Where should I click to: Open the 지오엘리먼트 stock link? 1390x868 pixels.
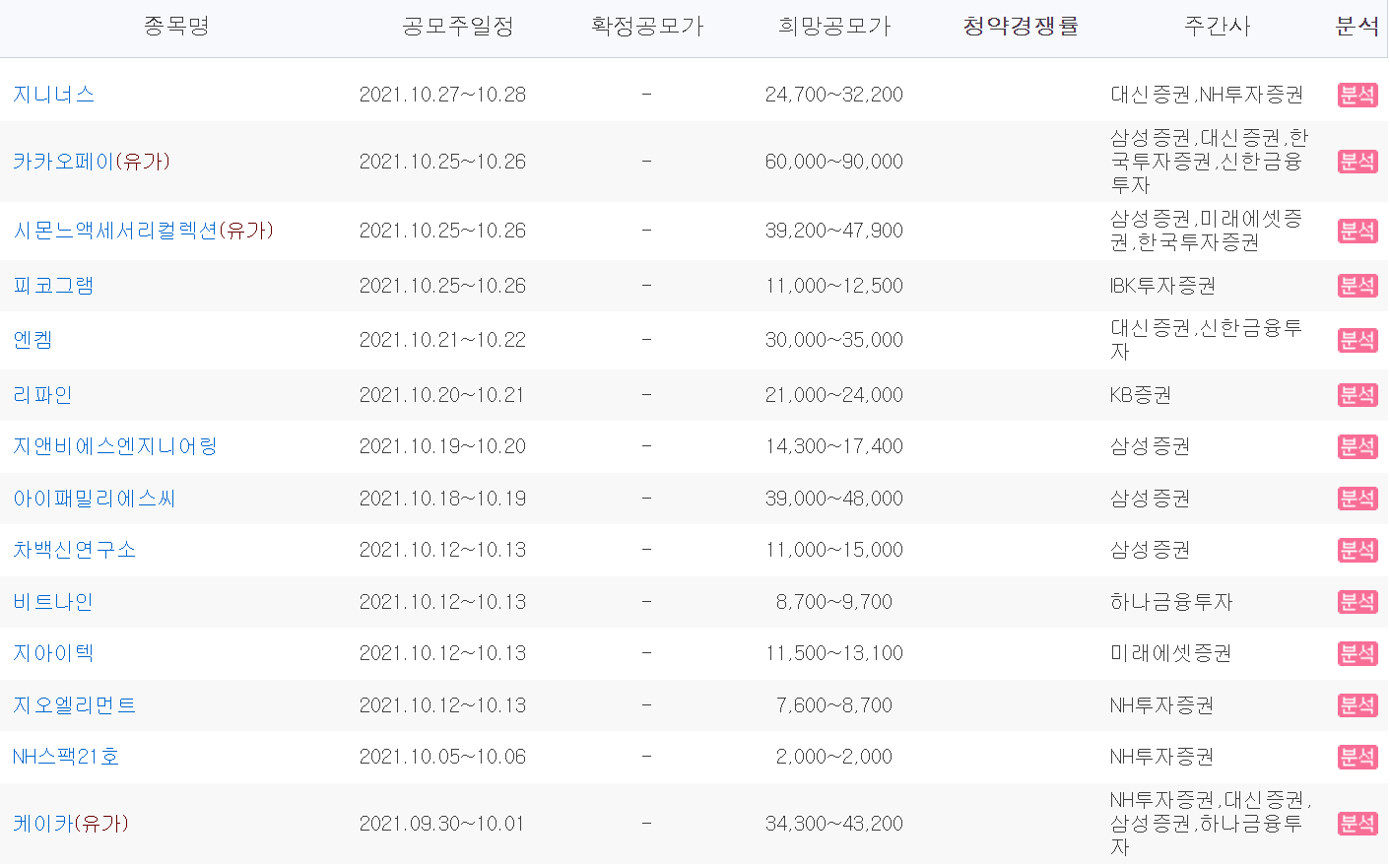75,705
